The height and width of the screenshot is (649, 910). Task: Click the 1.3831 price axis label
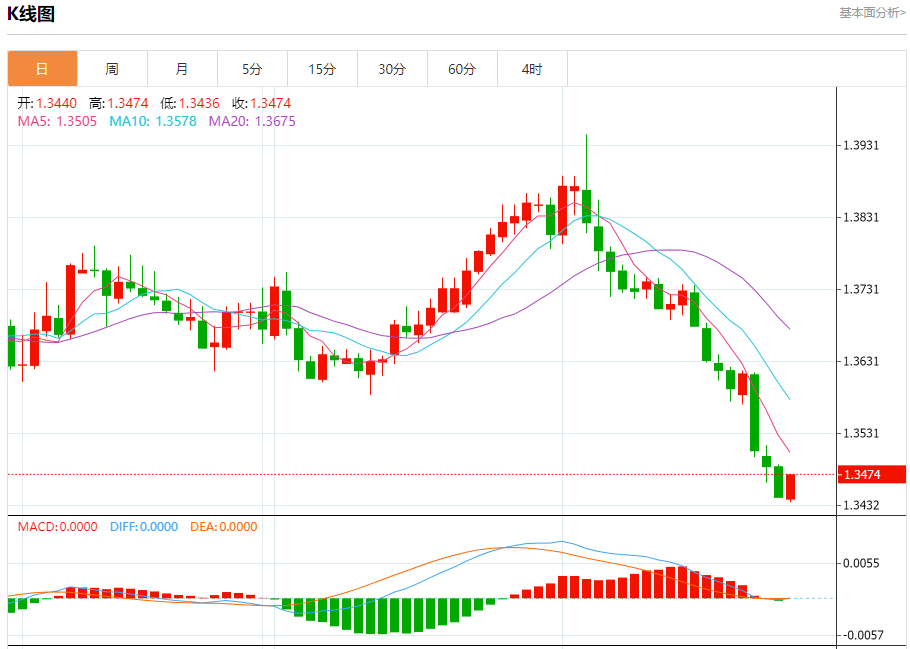[x=861, y=217]
